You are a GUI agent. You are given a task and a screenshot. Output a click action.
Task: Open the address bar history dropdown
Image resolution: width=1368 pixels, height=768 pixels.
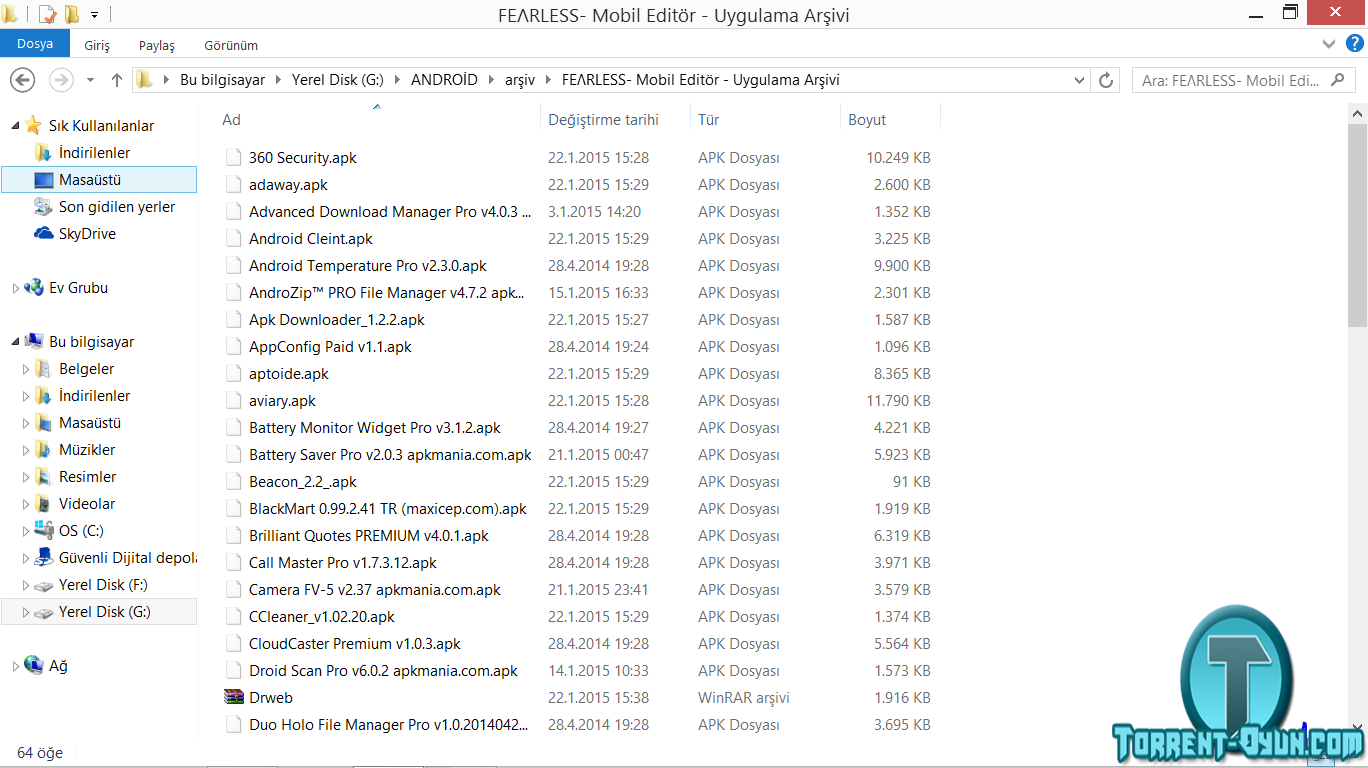coord(1079,80)
